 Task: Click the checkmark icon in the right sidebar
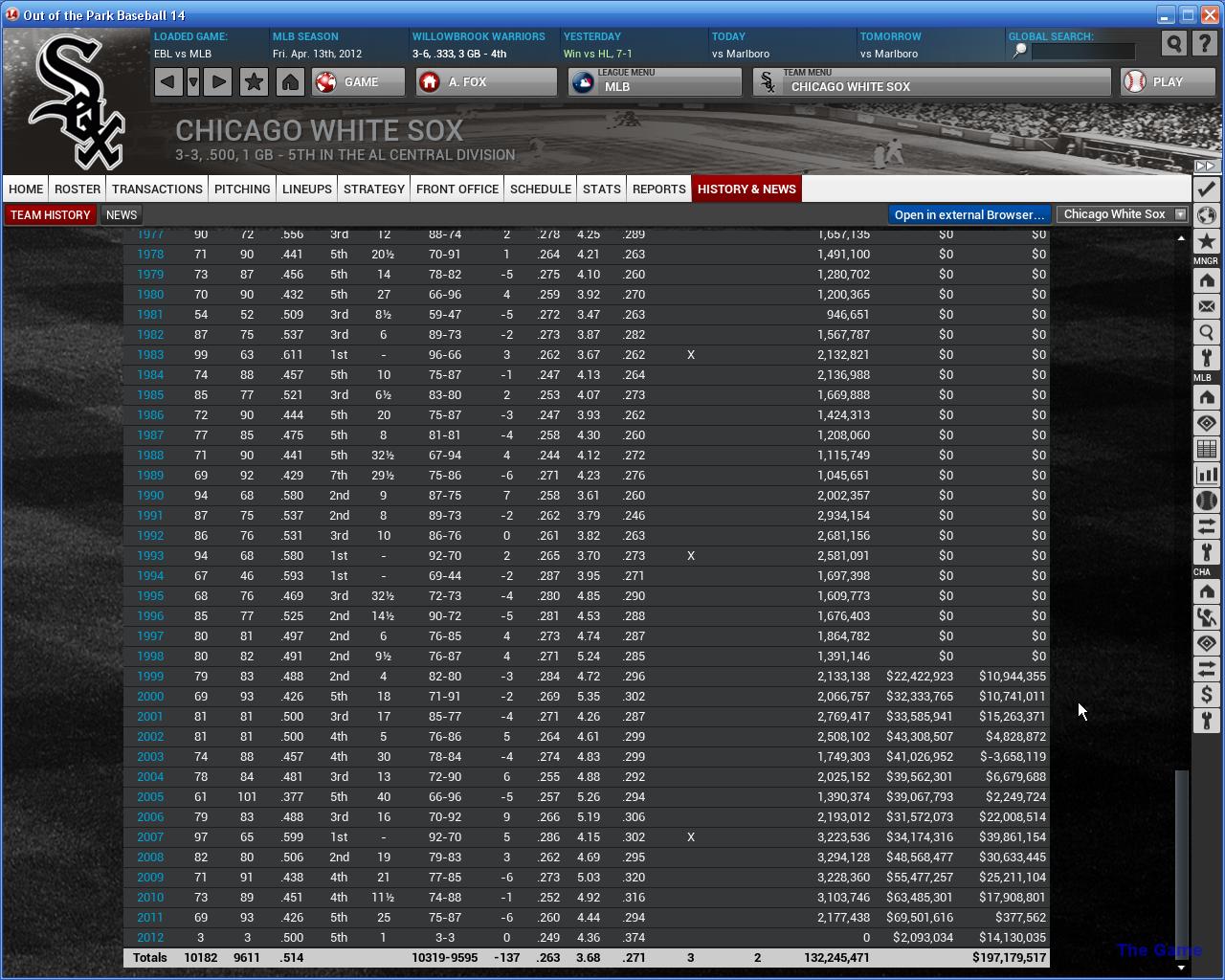1206,189
